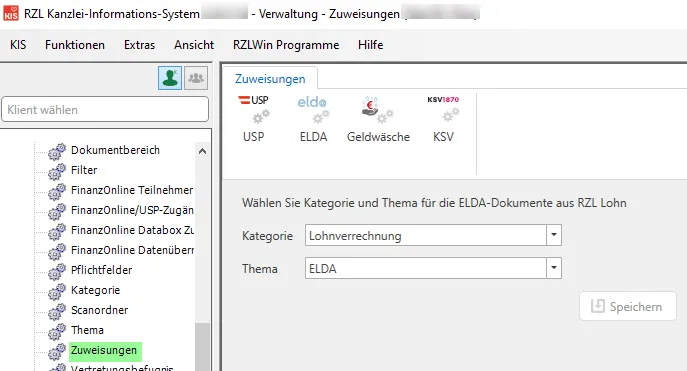687x371 pixels.
Task: Click the tree scrollbar thumb
Action: pyautogui.click(x=202, y=347)
